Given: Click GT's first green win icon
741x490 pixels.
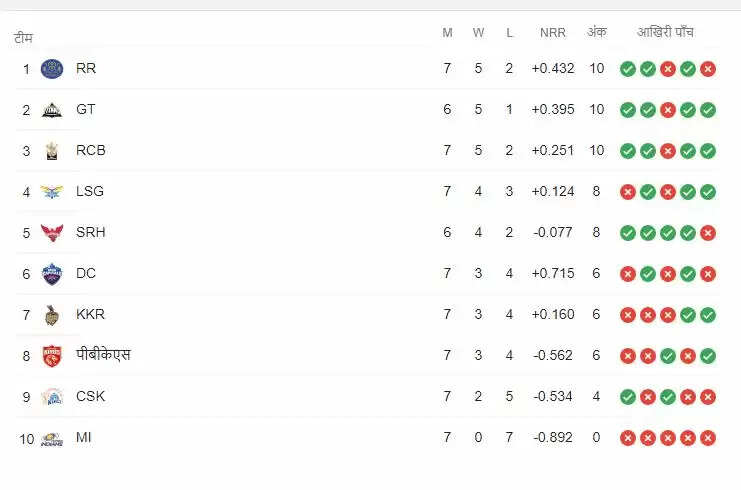Looking at the screenshot, I should click(628, 110).
